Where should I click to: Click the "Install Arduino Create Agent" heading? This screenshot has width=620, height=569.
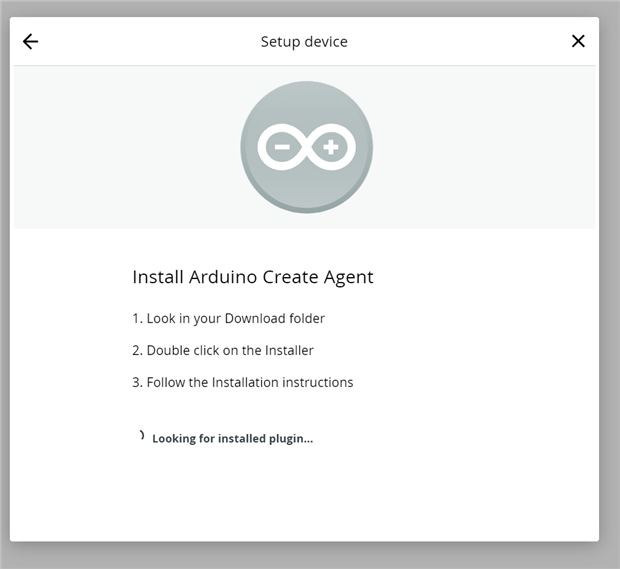252,277
